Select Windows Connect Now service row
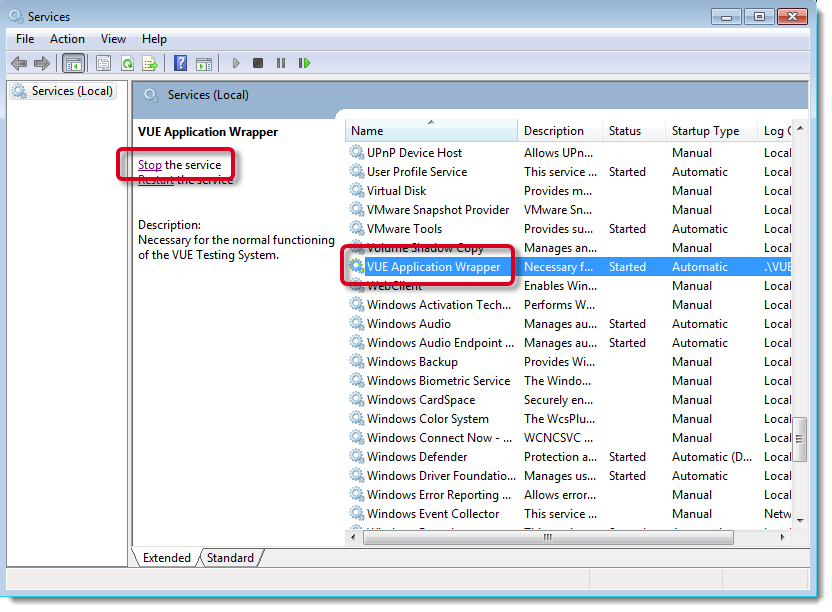 (x=569, y=437)
